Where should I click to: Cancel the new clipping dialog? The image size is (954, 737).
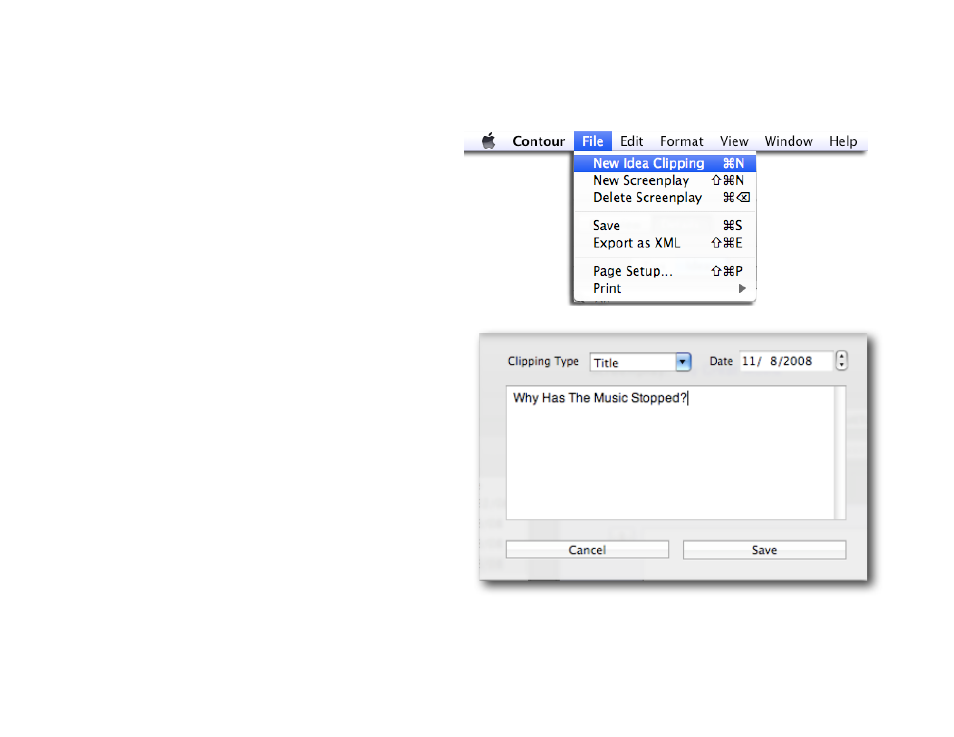[587, 550]
